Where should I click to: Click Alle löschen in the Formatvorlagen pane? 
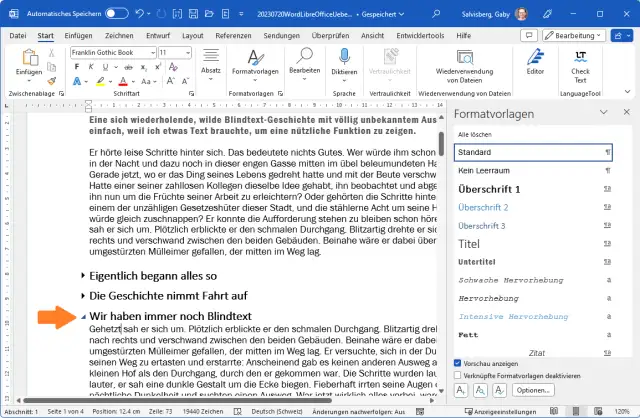[x=475, y=133]
